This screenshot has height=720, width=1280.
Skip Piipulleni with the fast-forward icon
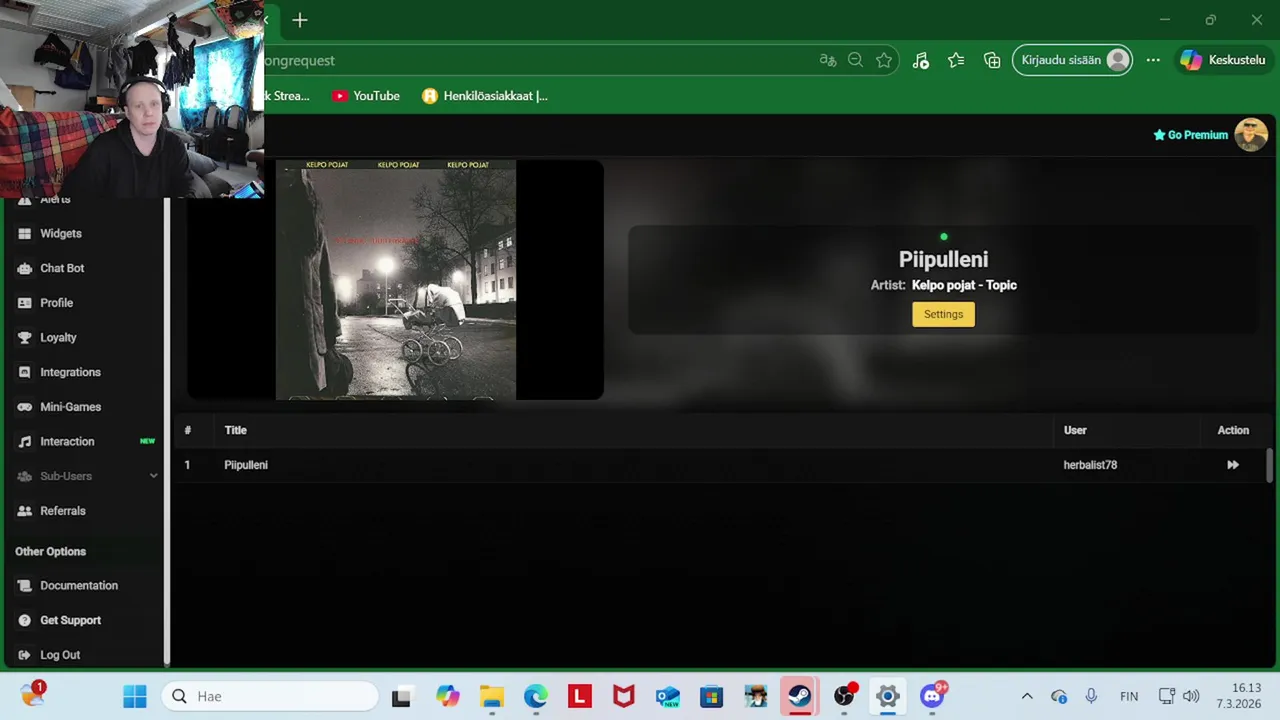click(1233, 465)
